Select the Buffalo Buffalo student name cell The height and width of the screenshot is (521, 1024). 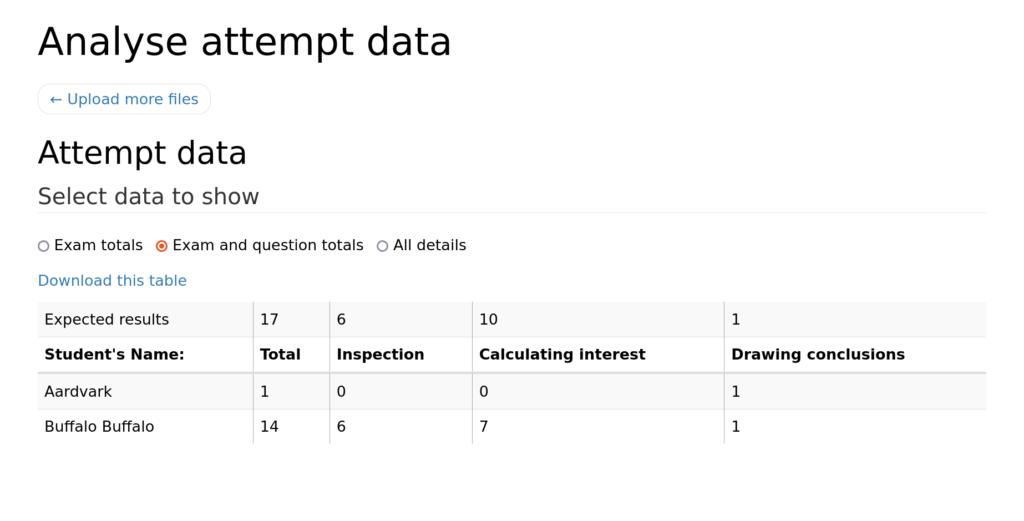99,427
